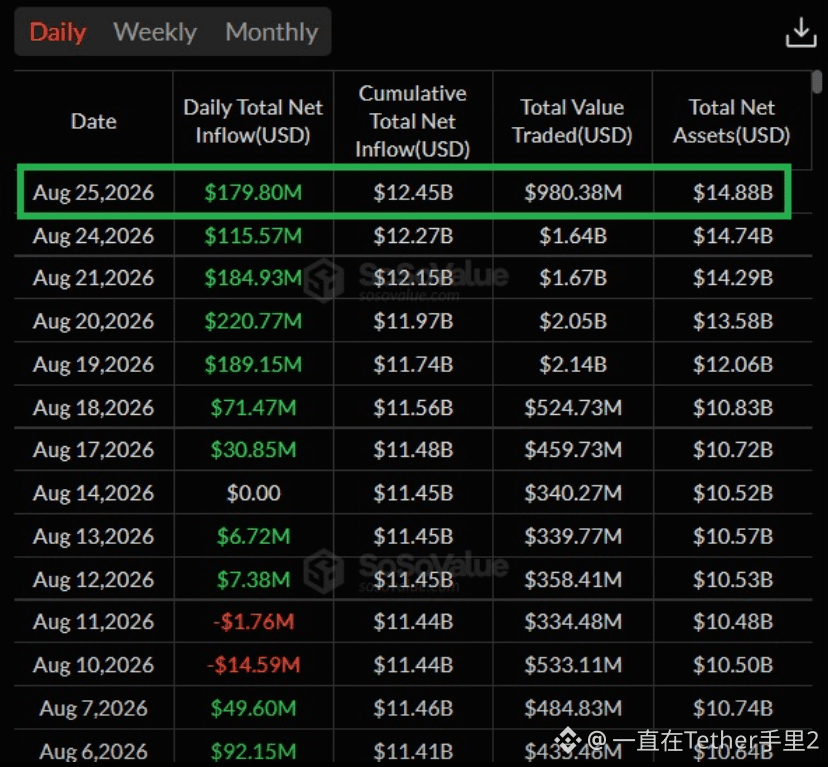Select the $12.27B cumulative inflow value
Screen dimensions: 828x767
click(x=413, y=236)
